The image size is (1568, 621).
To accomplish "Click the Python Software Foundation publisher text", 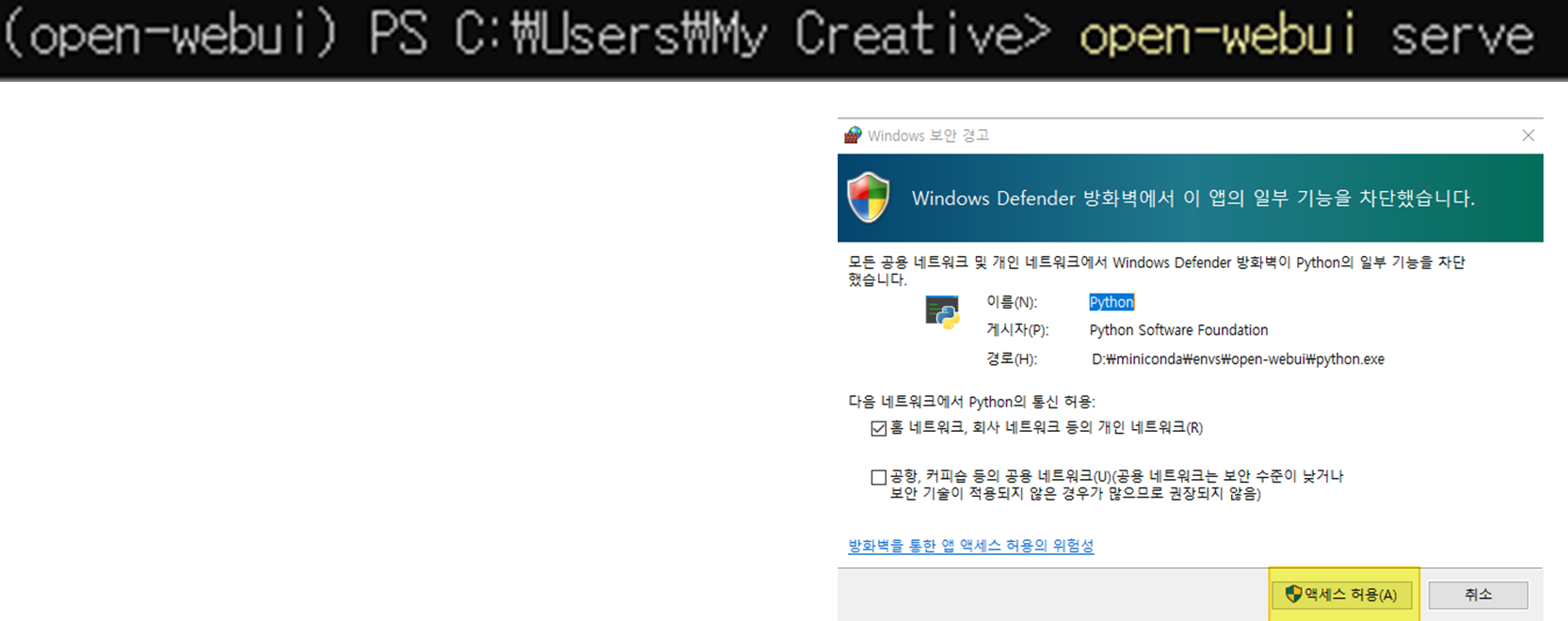I will (x=1178, y=330).
